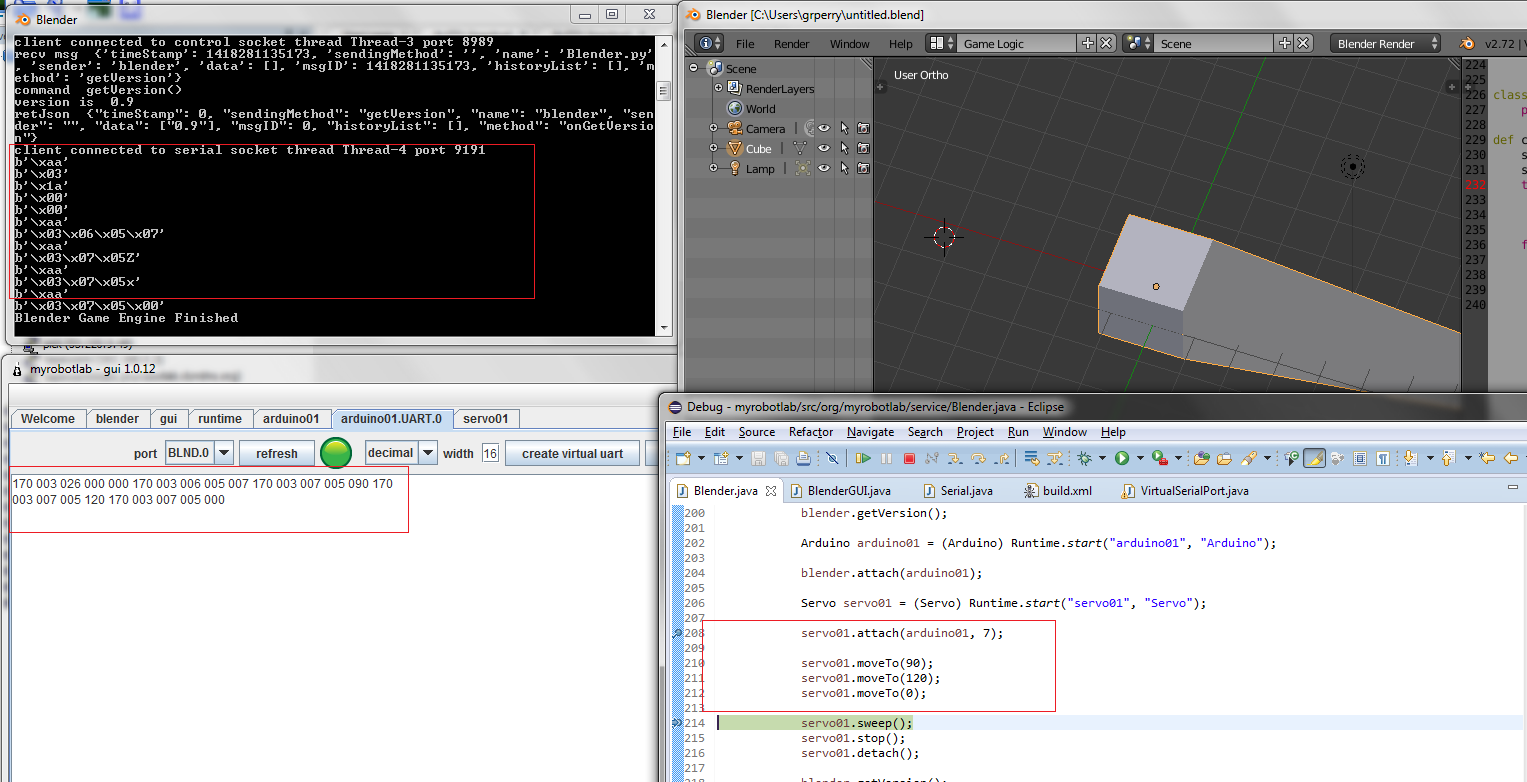
Task: Switch to the arduino01 tab in myrobotlab
Action: (x=291, y=419)
